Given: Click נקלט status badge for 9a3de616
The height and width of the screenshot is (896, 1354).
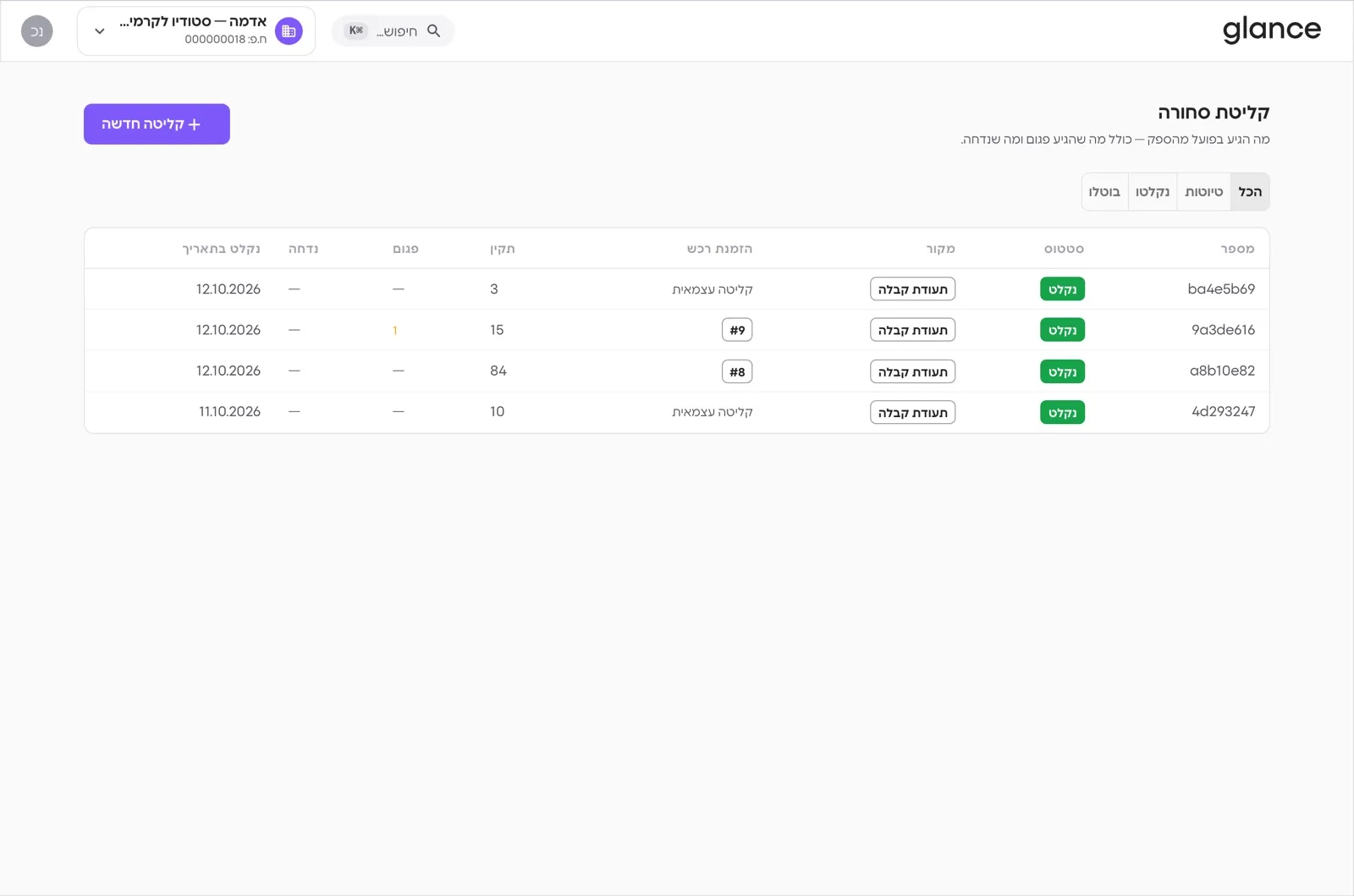Looking at the screenshot, I should coord(1062,330).
